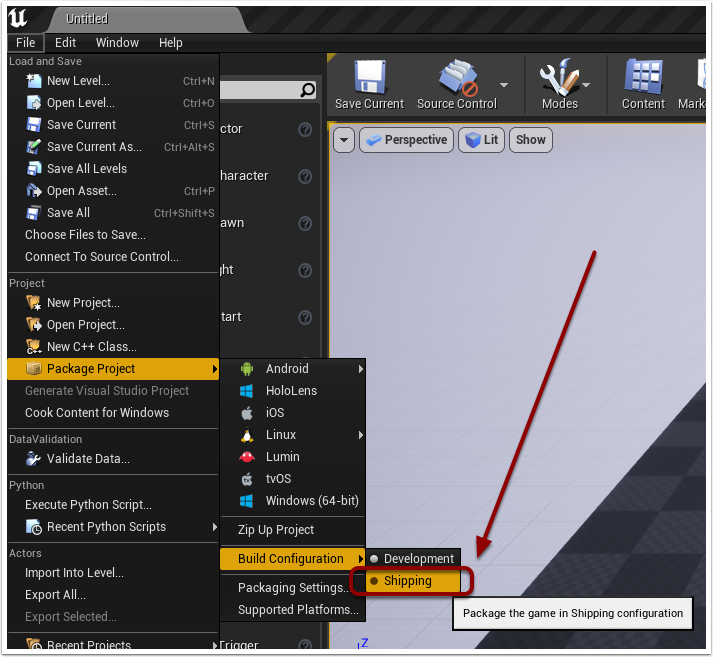Image resolution: width=713 pixels, height=657 pixels.
Task: Click the HoloLens Windows icon
Action: click(x=246, y=391)
